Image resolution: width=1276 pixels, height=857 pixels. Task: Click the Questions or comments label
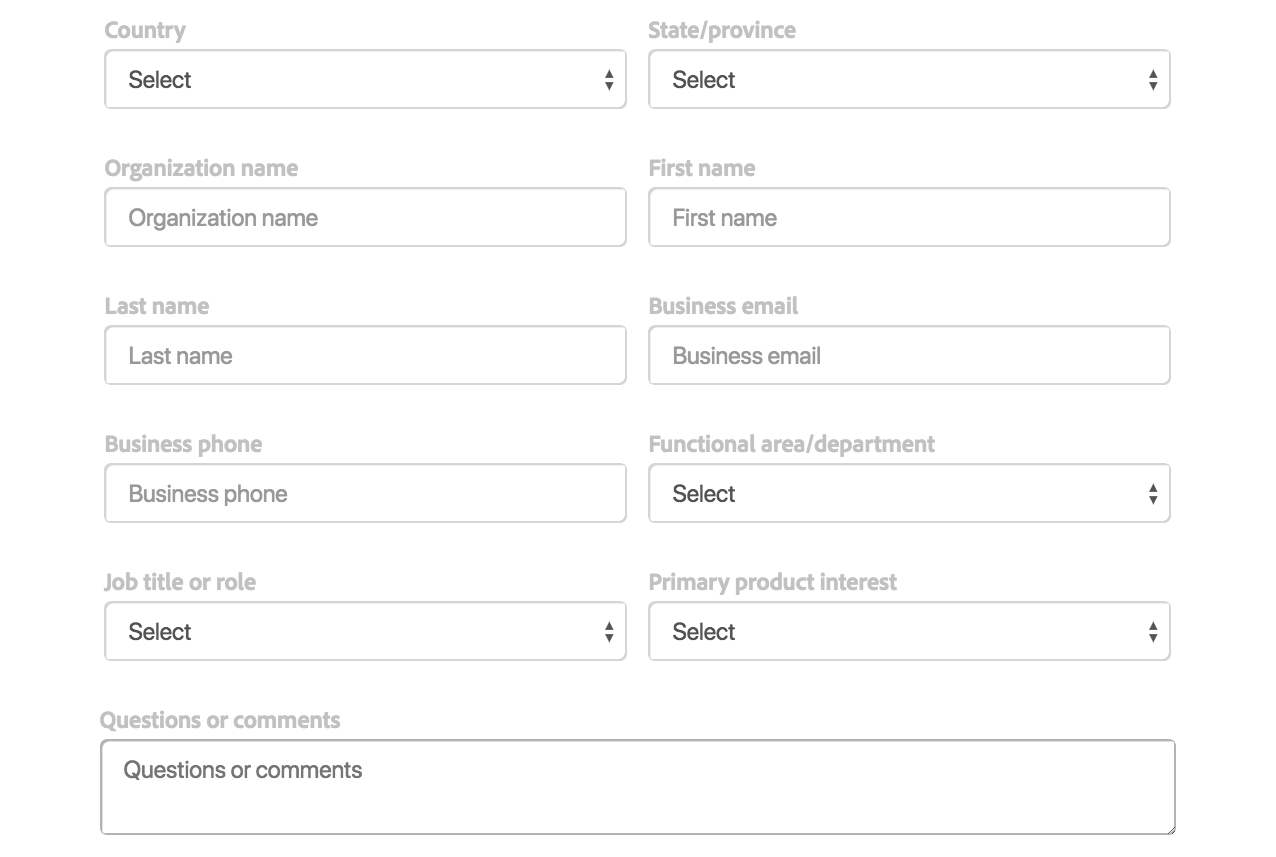tap(220, 720)
